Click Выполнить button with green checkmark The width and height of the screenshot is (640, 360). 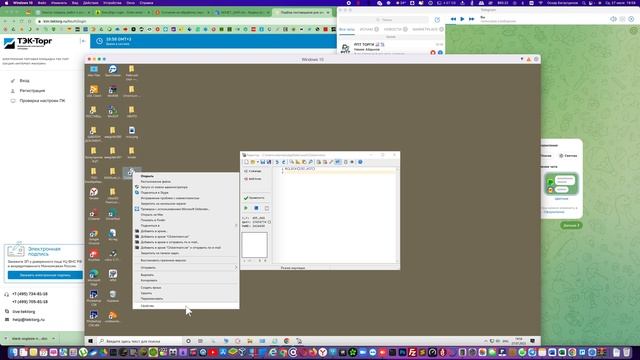click(x=256, y=198)
